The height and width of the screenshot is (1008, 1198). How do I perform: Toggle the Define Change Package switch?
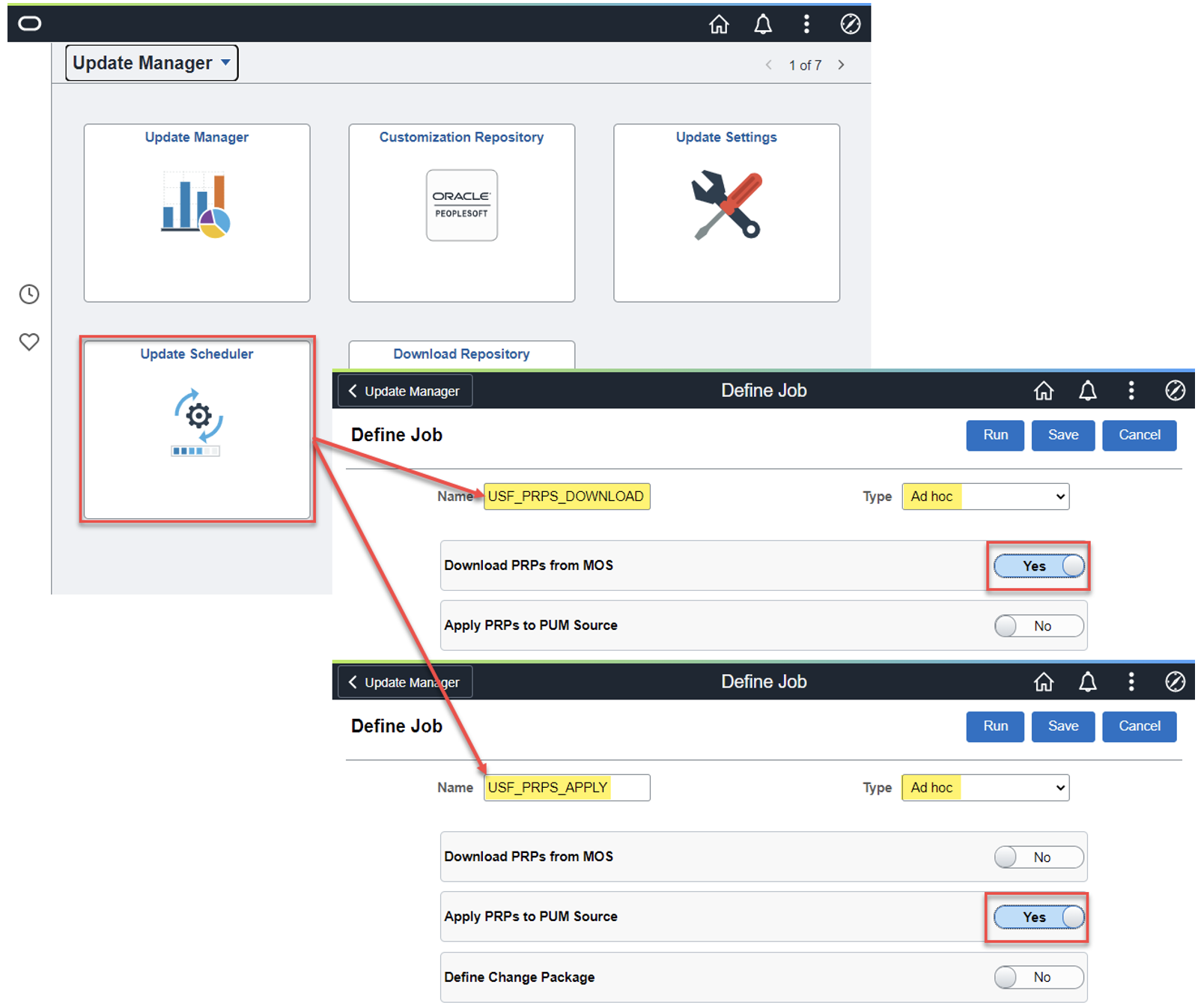pos(1039,977)
